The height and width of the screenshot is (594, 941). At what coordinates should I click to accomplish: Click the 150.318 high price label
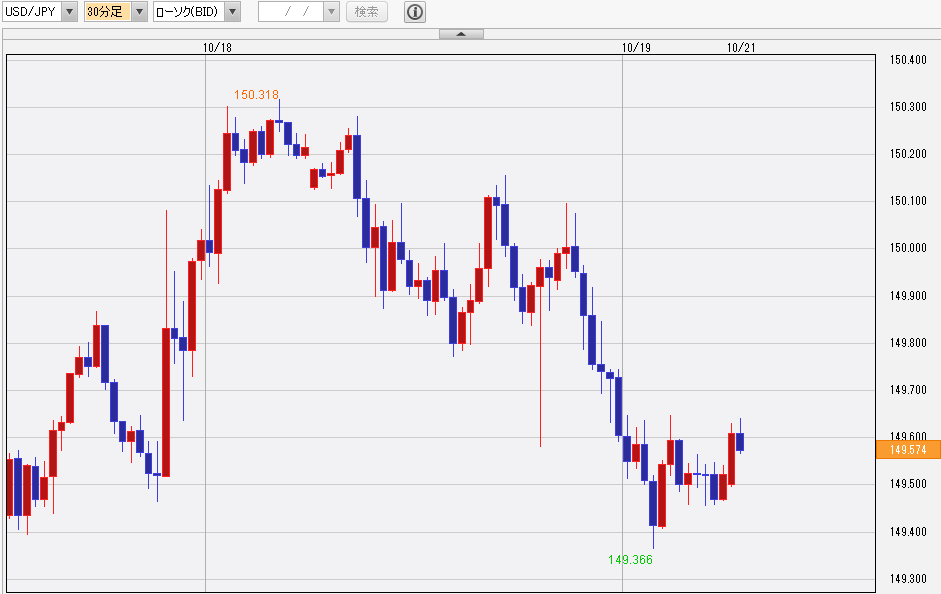(256, 95)
